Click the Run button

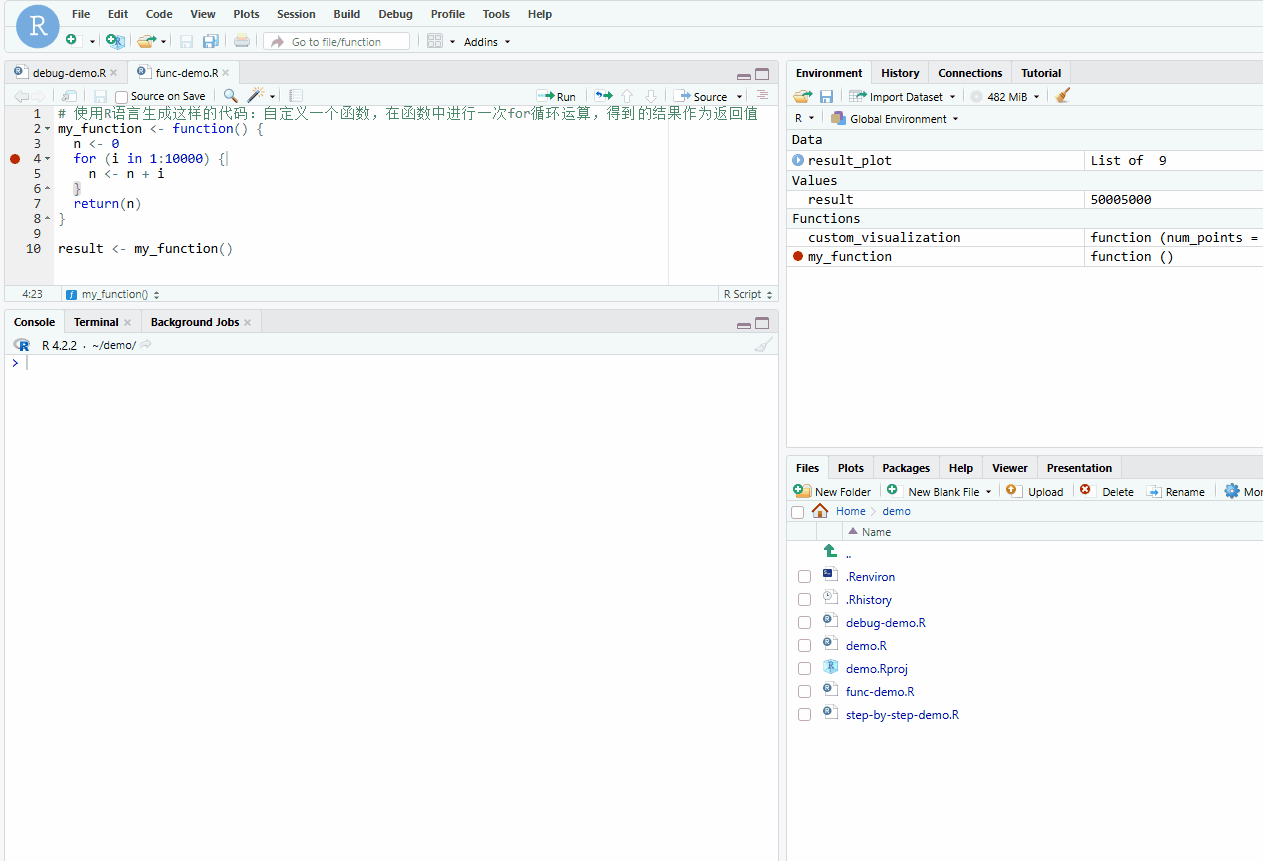[x=556, y=96]
